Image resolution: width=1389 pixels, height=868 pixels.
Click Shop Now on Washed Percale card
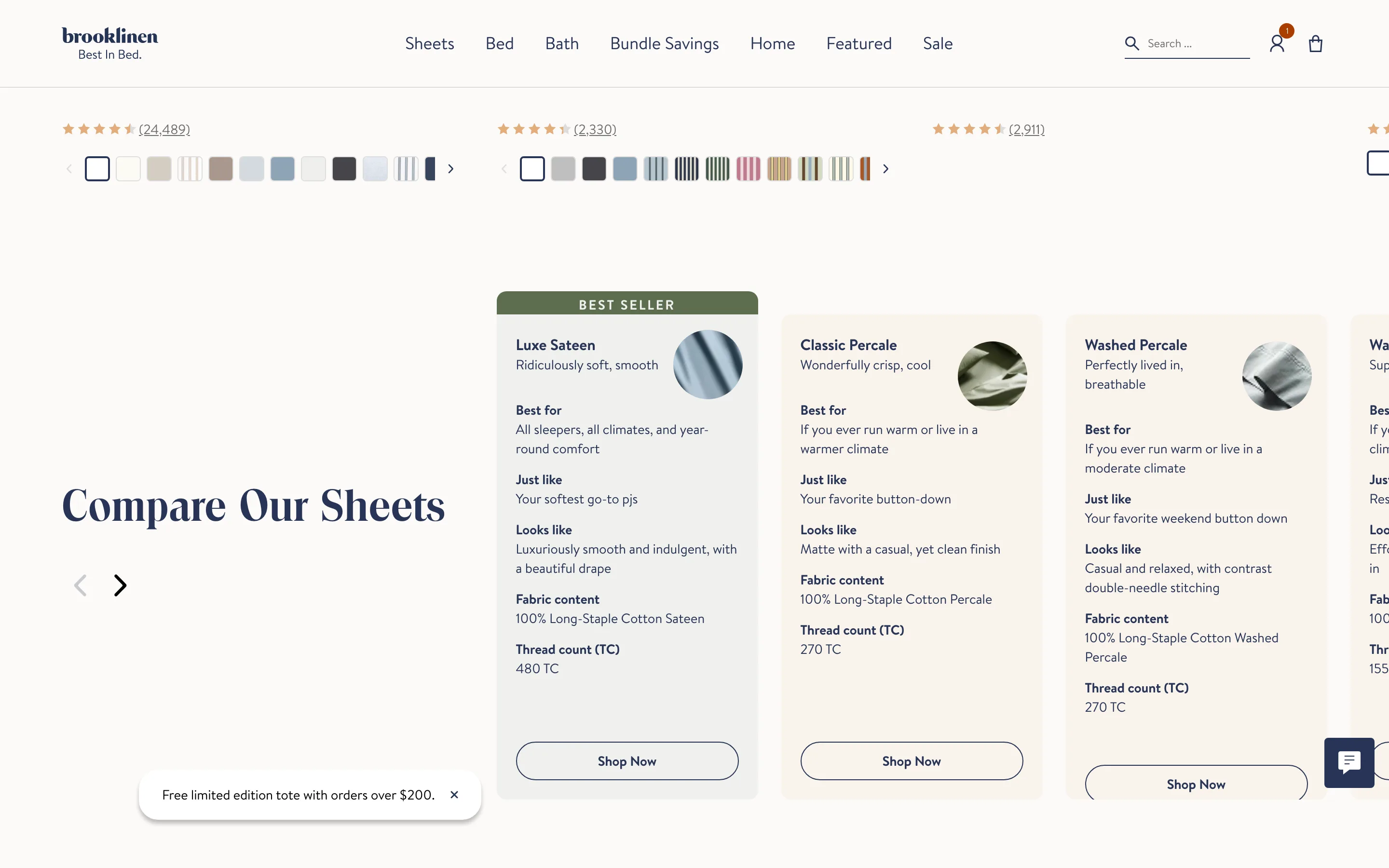[x=1196, y=782]
